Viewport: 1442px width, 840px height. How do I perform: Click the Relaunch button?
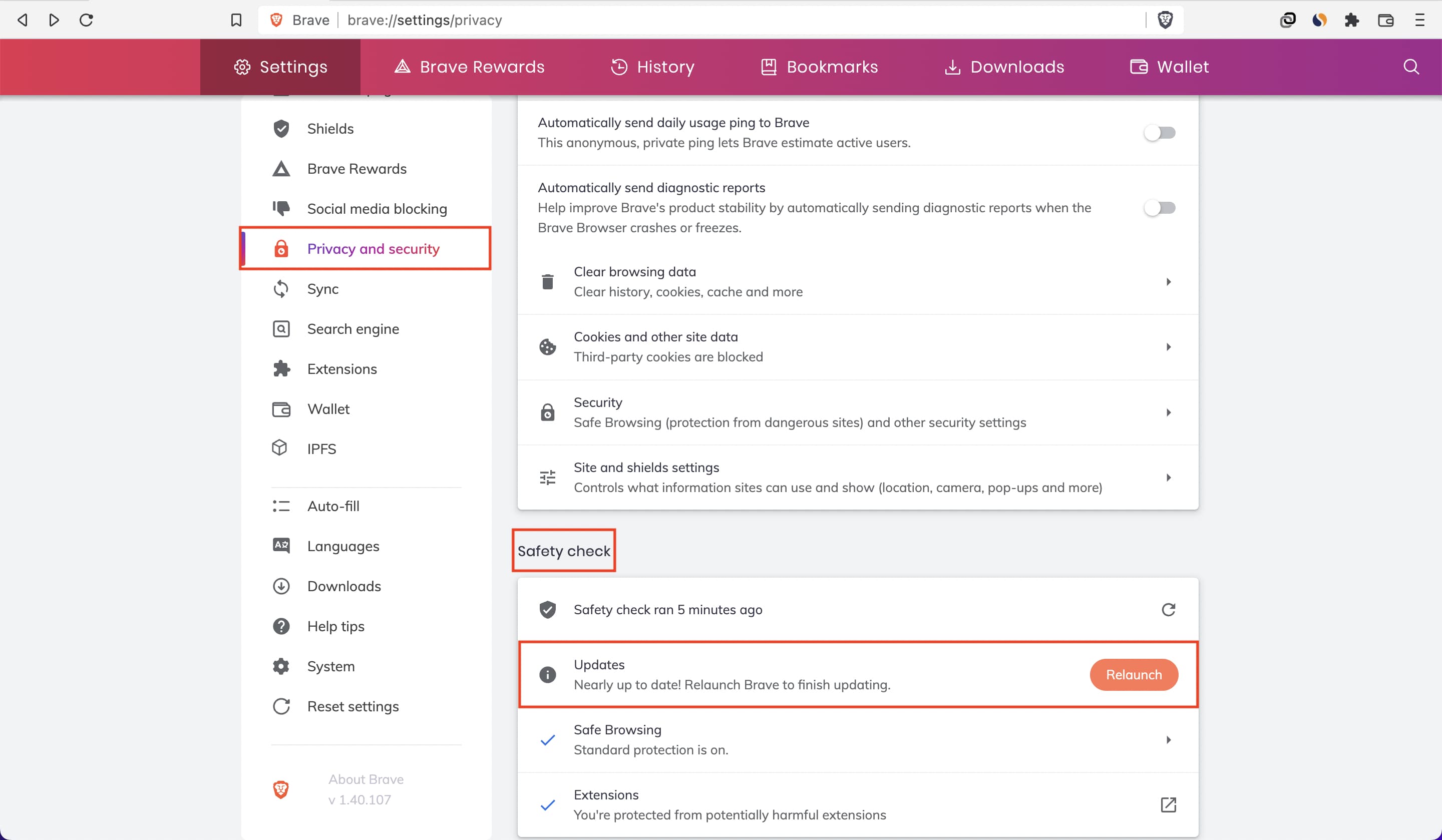tap(1134, 675)
